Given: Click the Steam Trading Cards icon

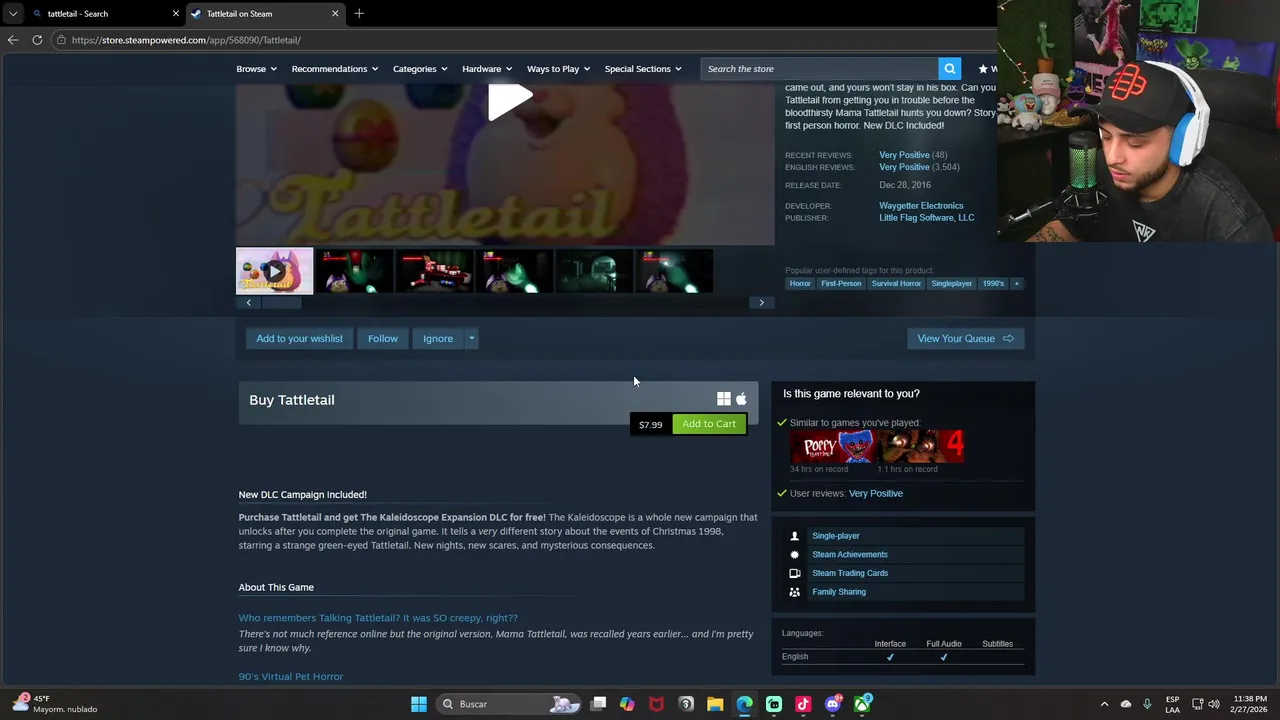Looking at the screenshot, I should coord(795,573).
